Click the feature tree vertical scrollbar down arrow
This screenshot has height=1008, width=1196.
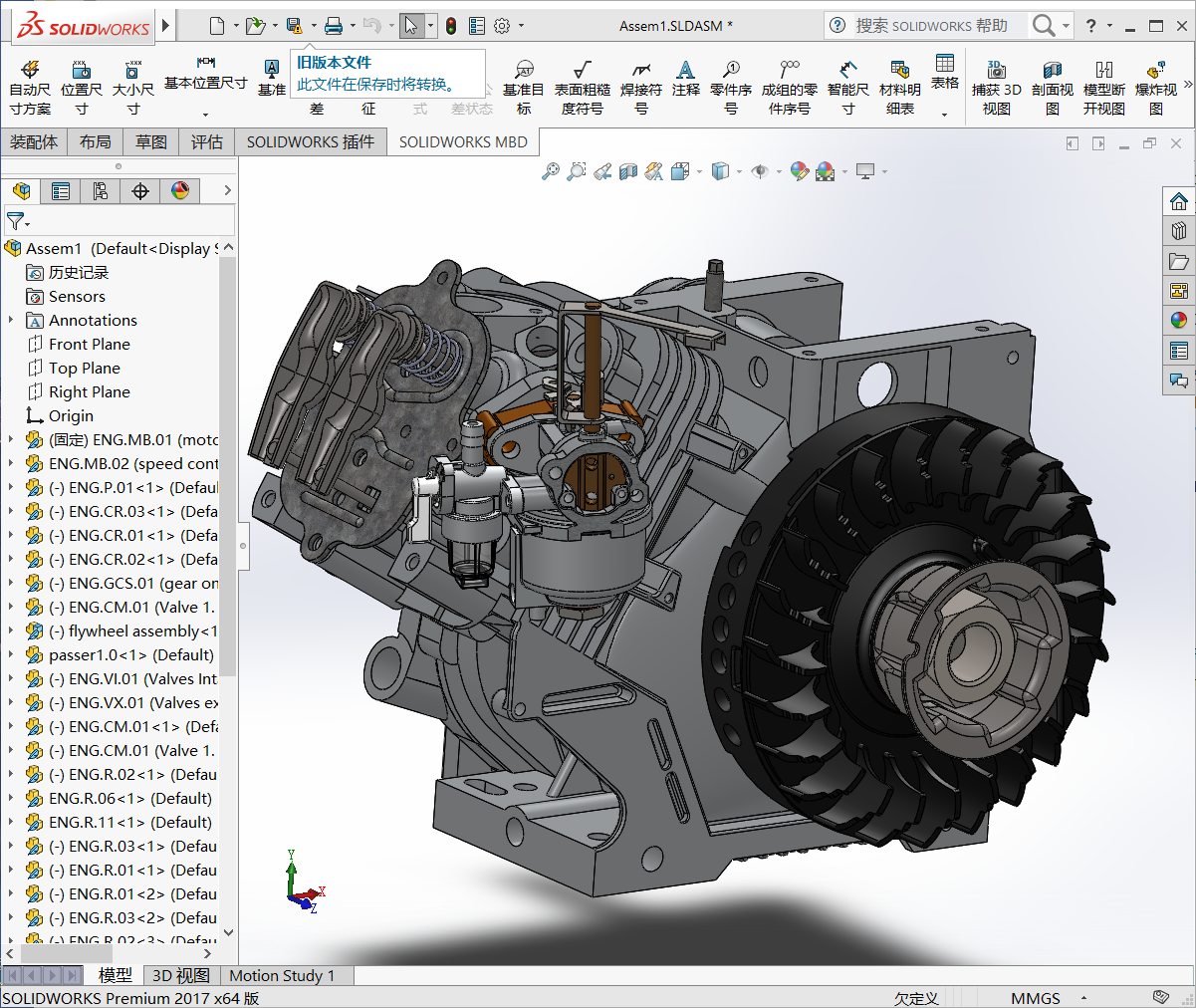228,932
